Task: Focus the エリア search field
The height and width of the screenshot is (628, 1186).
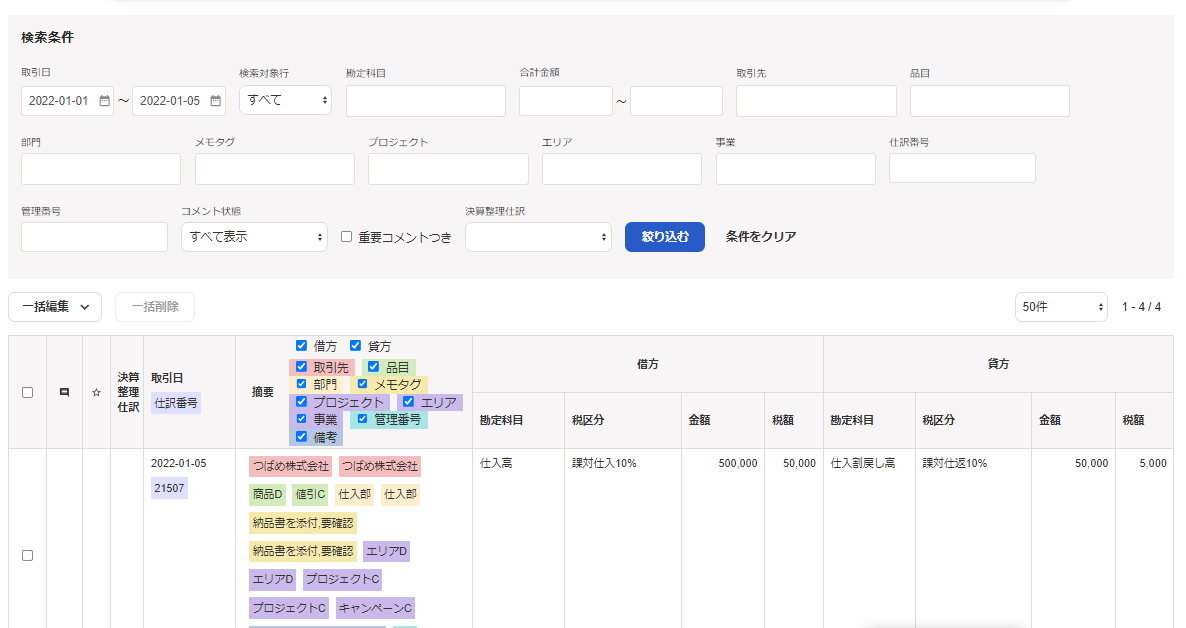Action: 622,169
